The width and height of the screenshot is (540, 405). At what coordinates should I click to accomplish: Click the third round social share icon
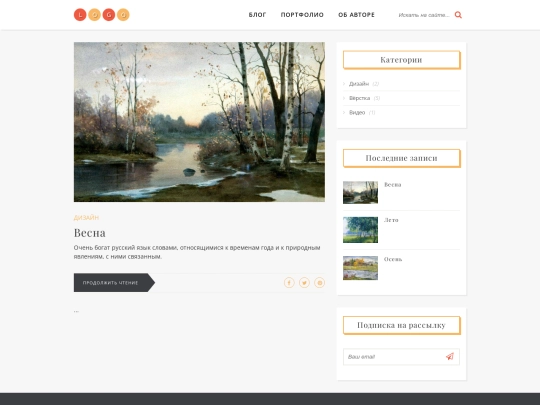(320, 283)
